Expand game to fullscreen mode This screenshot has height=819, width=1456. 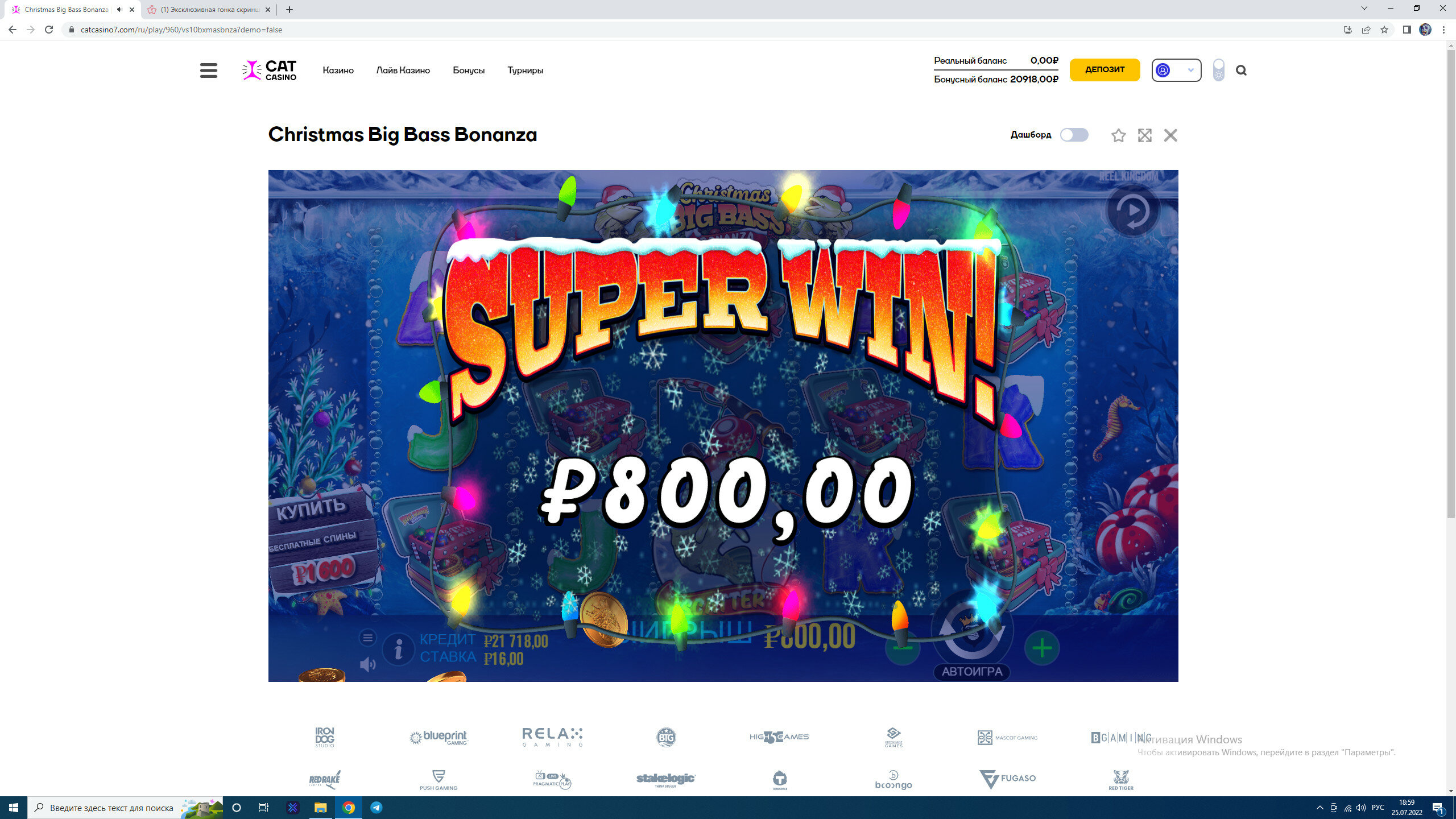(x=1144, y=135)
